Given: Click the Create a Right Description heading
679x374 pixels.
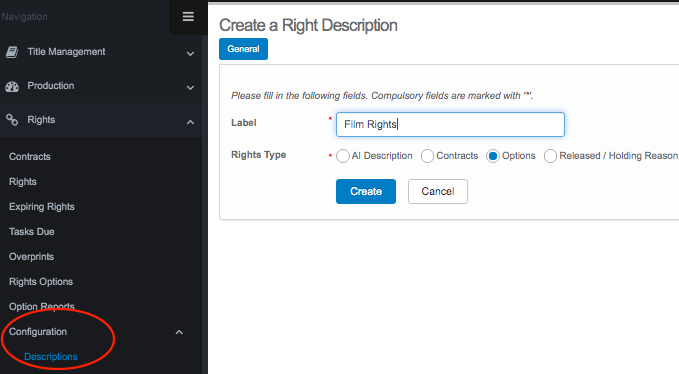Looking at the screenshot, I should click(308, 26).
